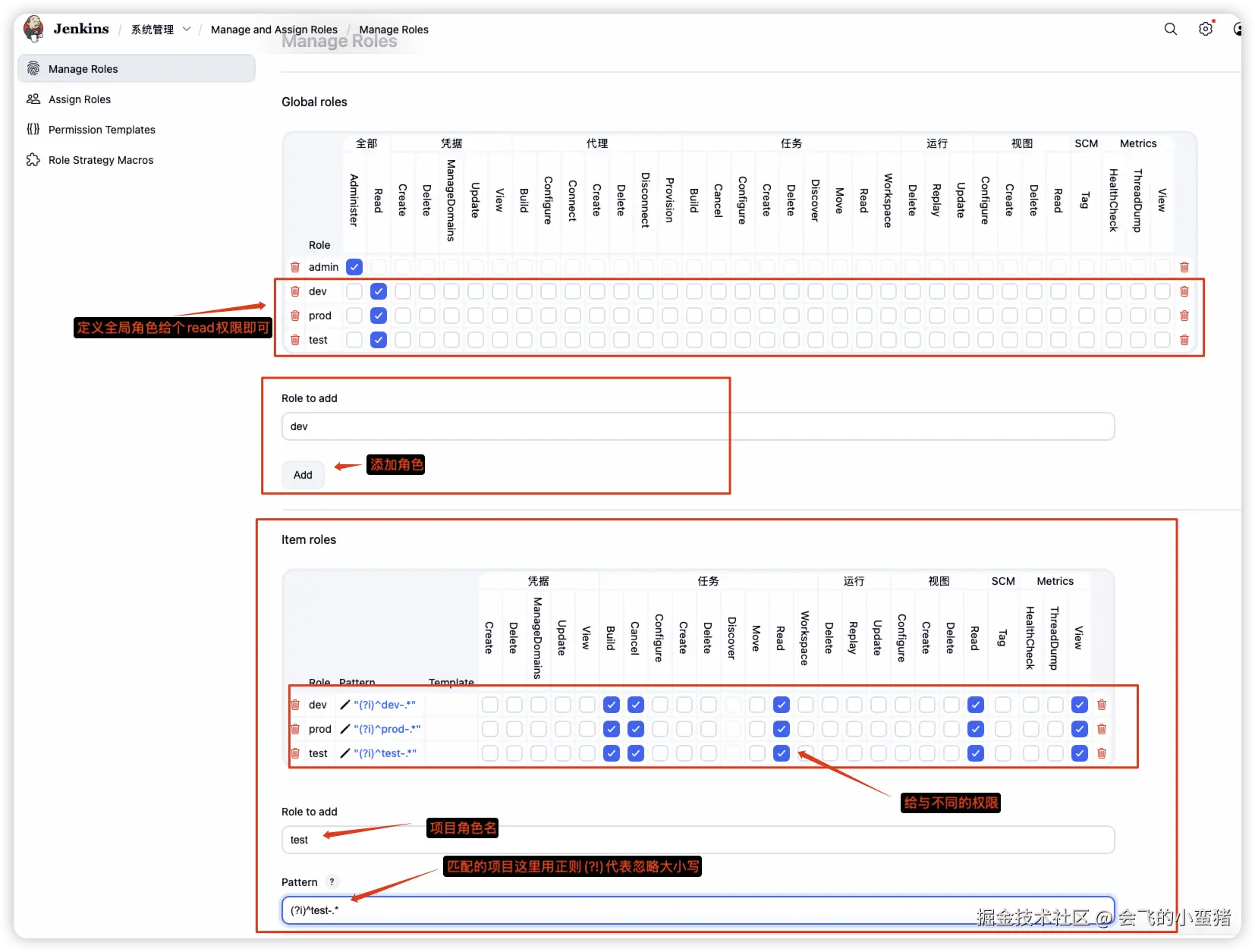1255x952 pixels.
Task: Uncheck Build for the test item role
Action: click(612, 753)
